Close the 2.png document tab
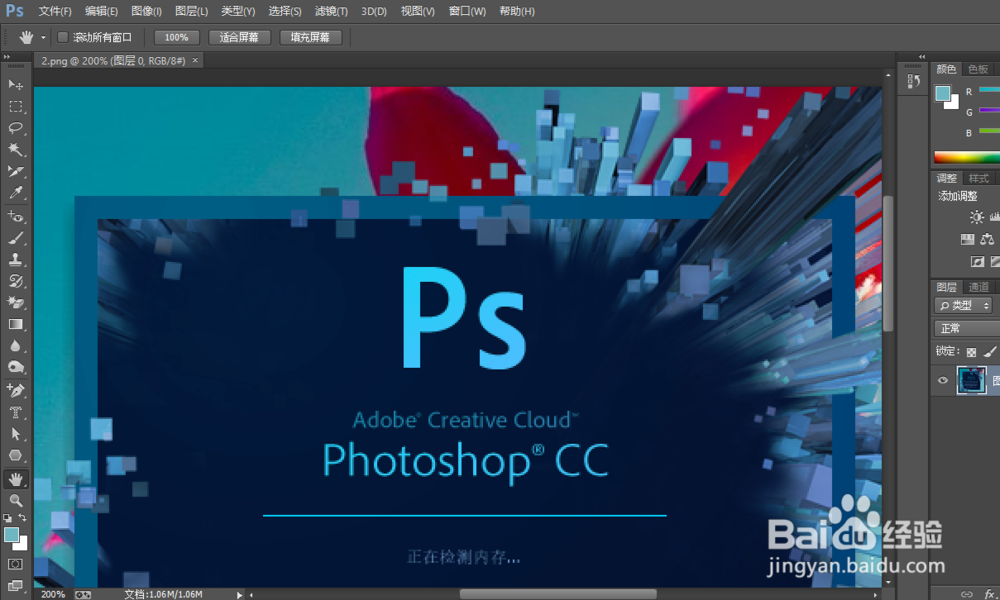This screenshot has width=1000, height=600. [x=195, y=60]
